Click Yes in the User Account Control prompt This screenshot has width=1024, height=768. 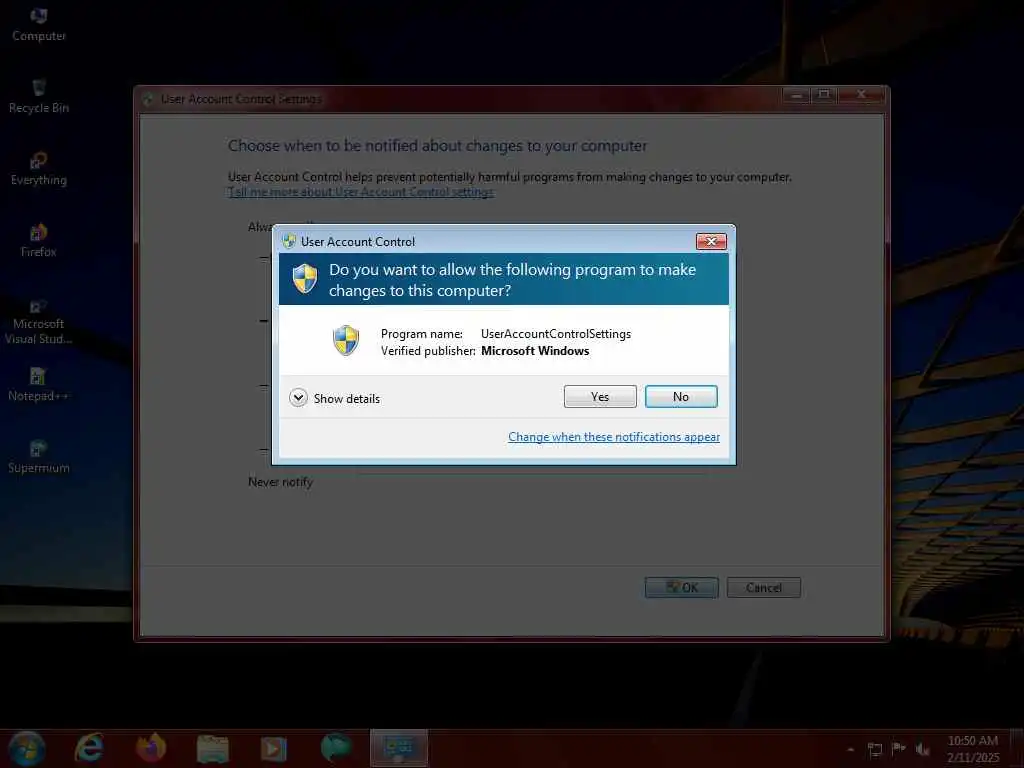600,396
